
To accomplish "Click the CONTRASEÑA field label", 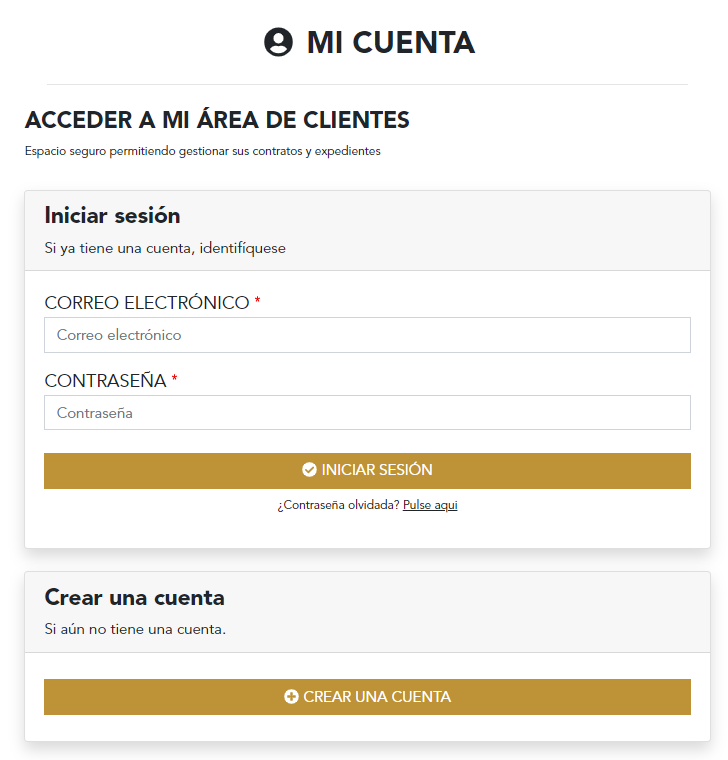I will point(105,380).
